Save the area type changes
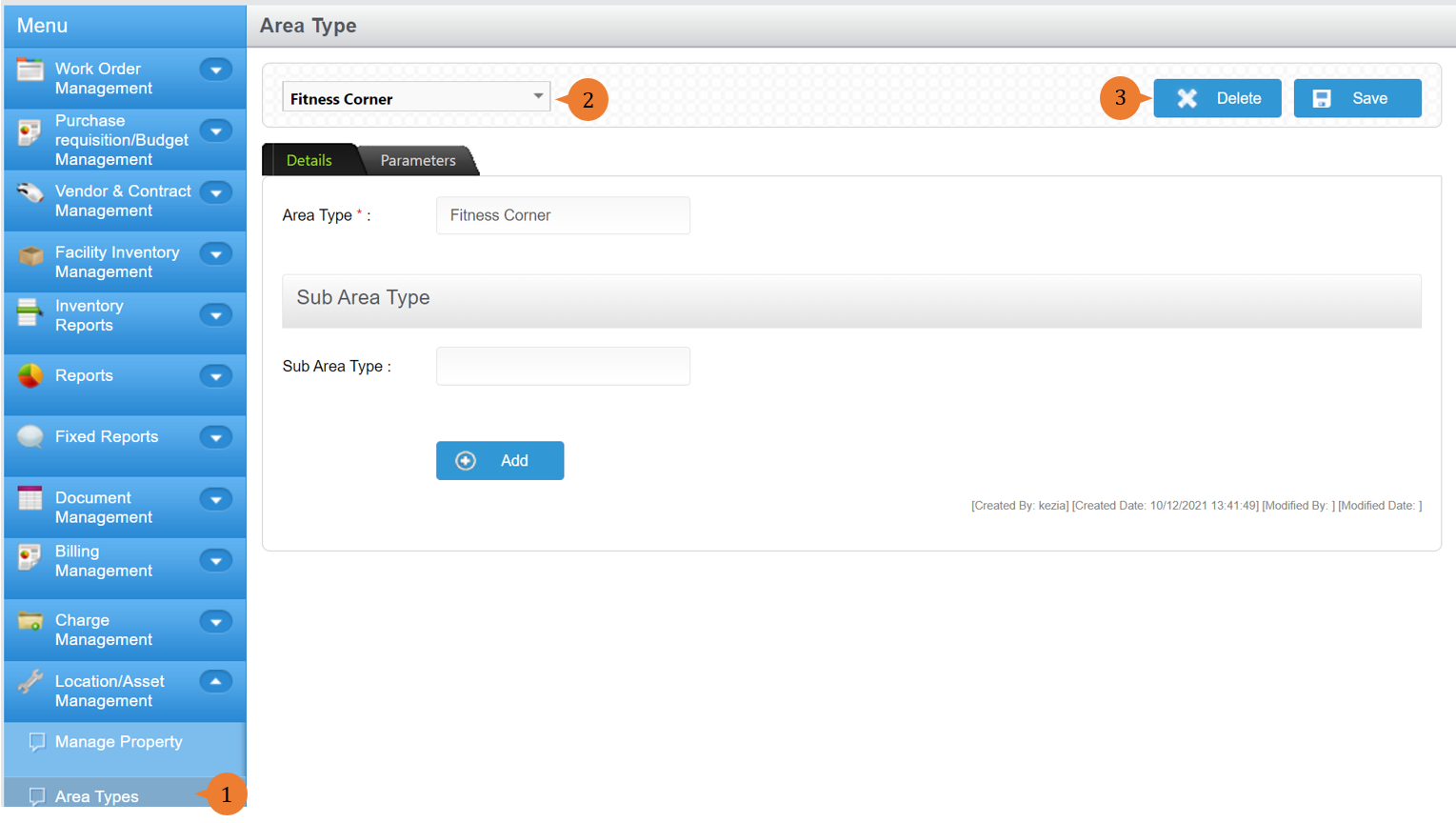 click(x=1357, y=98)
